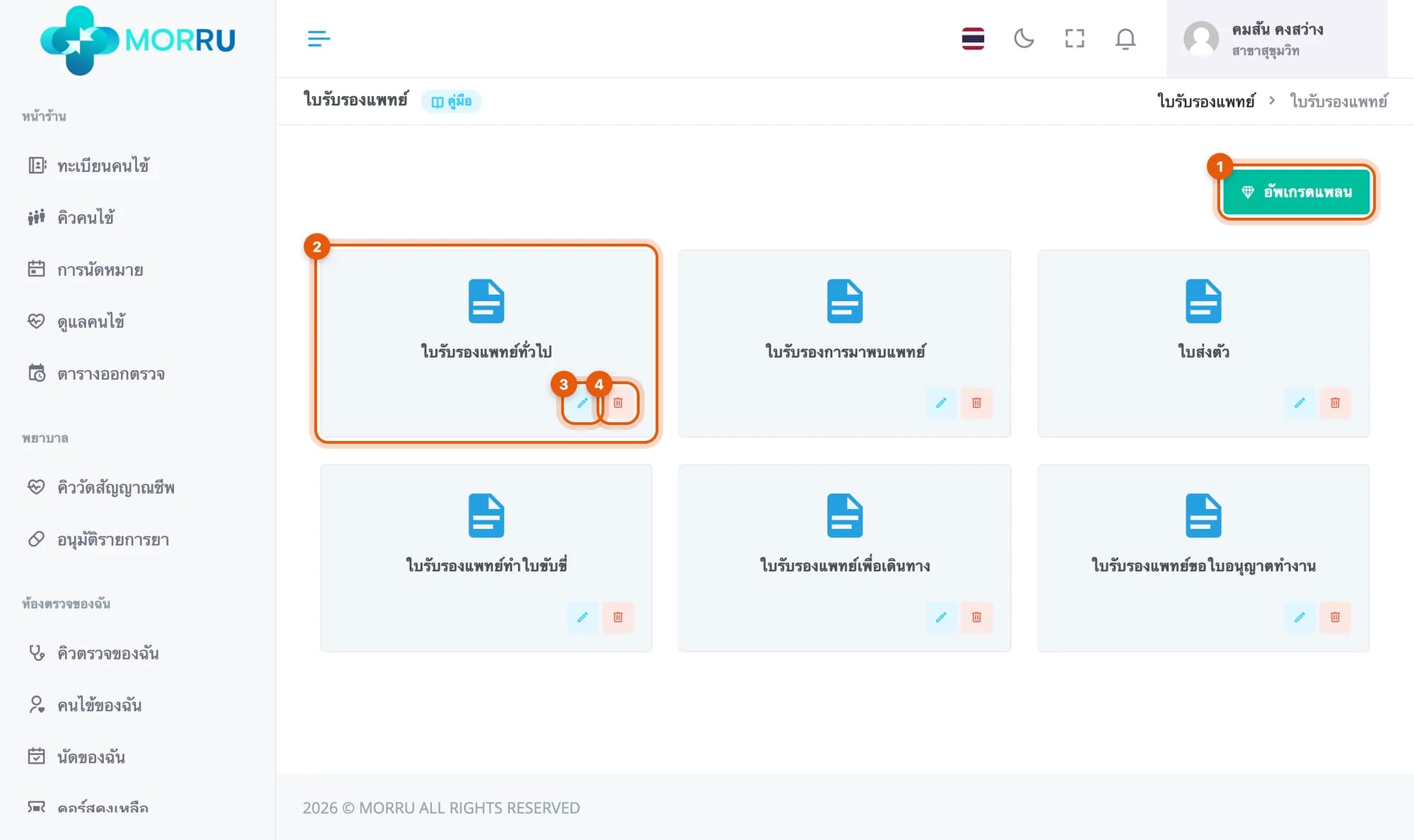Open the Thai flag language selector
This screenshot has width=1414, height=840.
coord(973,38)
